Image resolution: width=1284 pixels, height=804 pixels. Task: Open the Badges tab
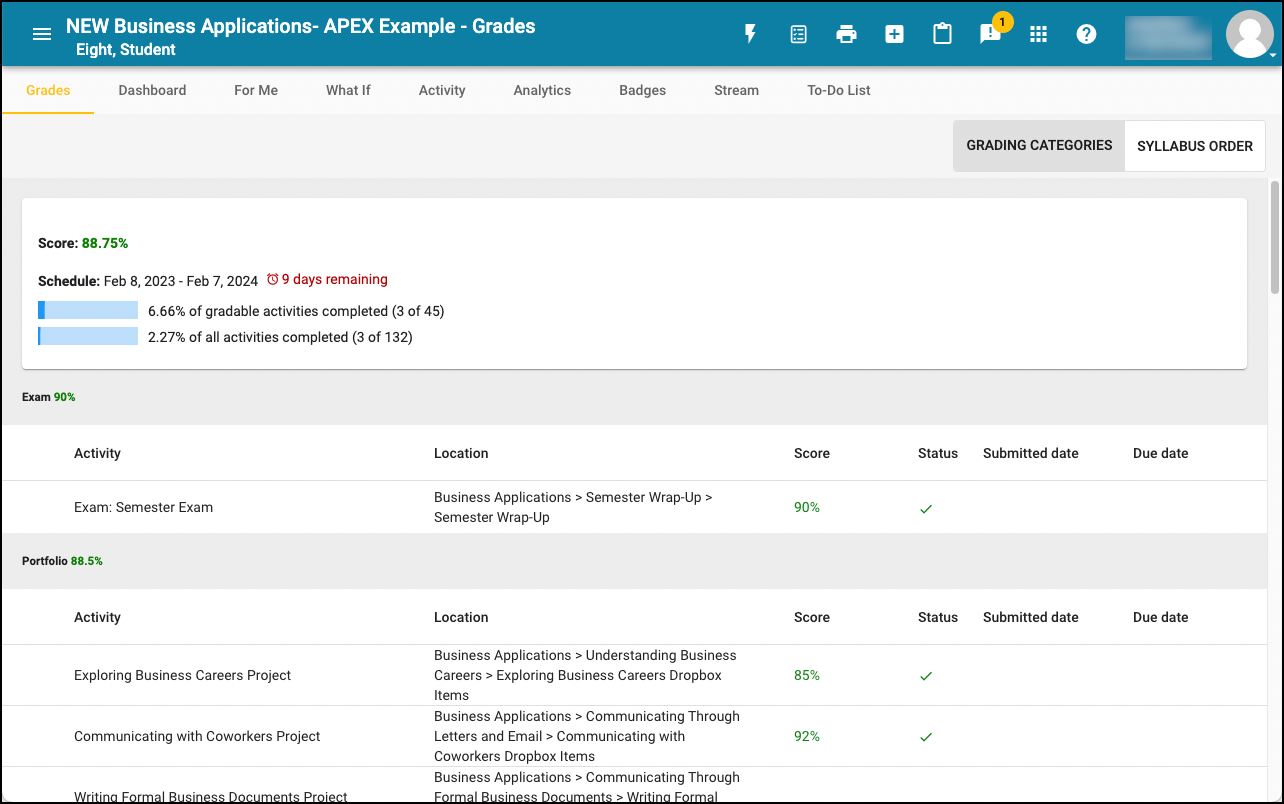(x=642, y=90)
